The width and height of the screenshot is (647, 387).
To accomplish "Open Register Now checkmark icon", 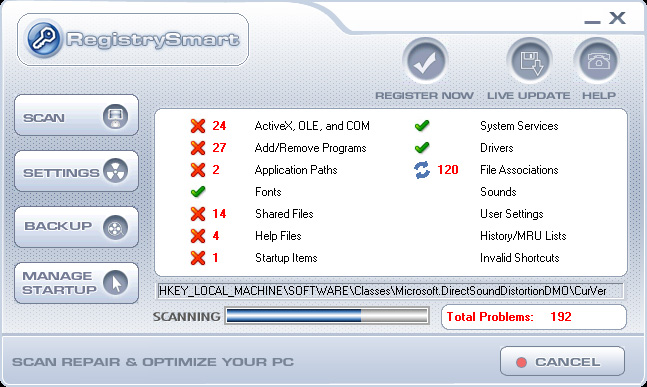I will [x=425, y=61].
